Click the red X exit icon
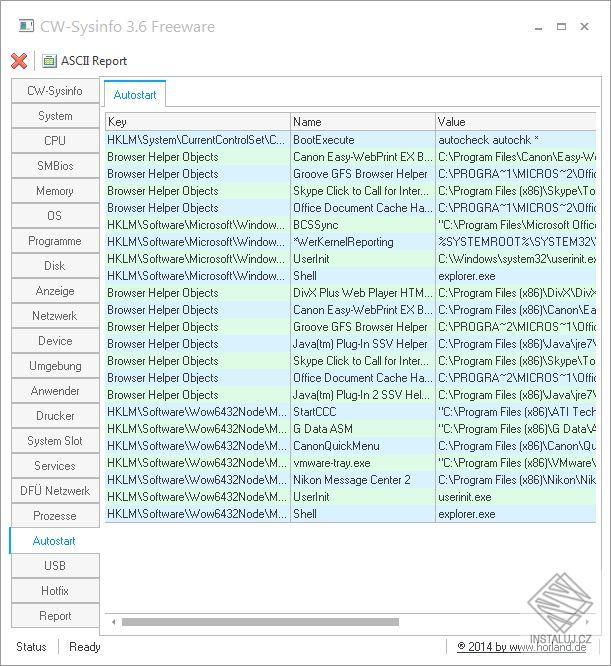This screenshot has height=666, width=611. click(19, 61)
